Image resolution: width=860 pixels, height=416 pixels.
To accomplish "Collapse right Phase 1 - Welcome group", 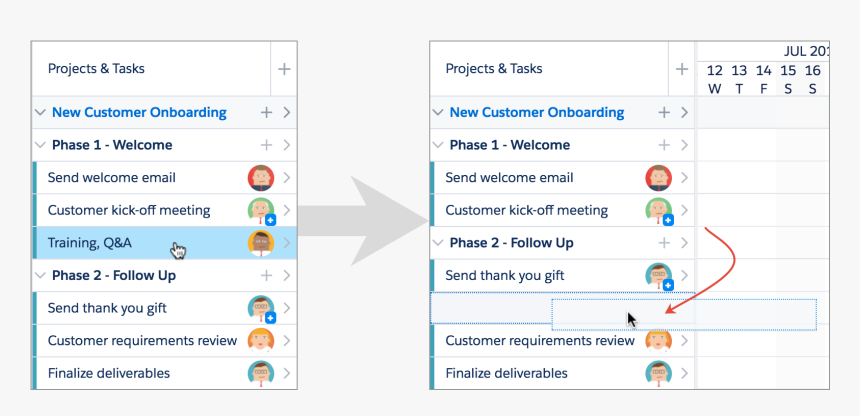I will click(438, 145).
